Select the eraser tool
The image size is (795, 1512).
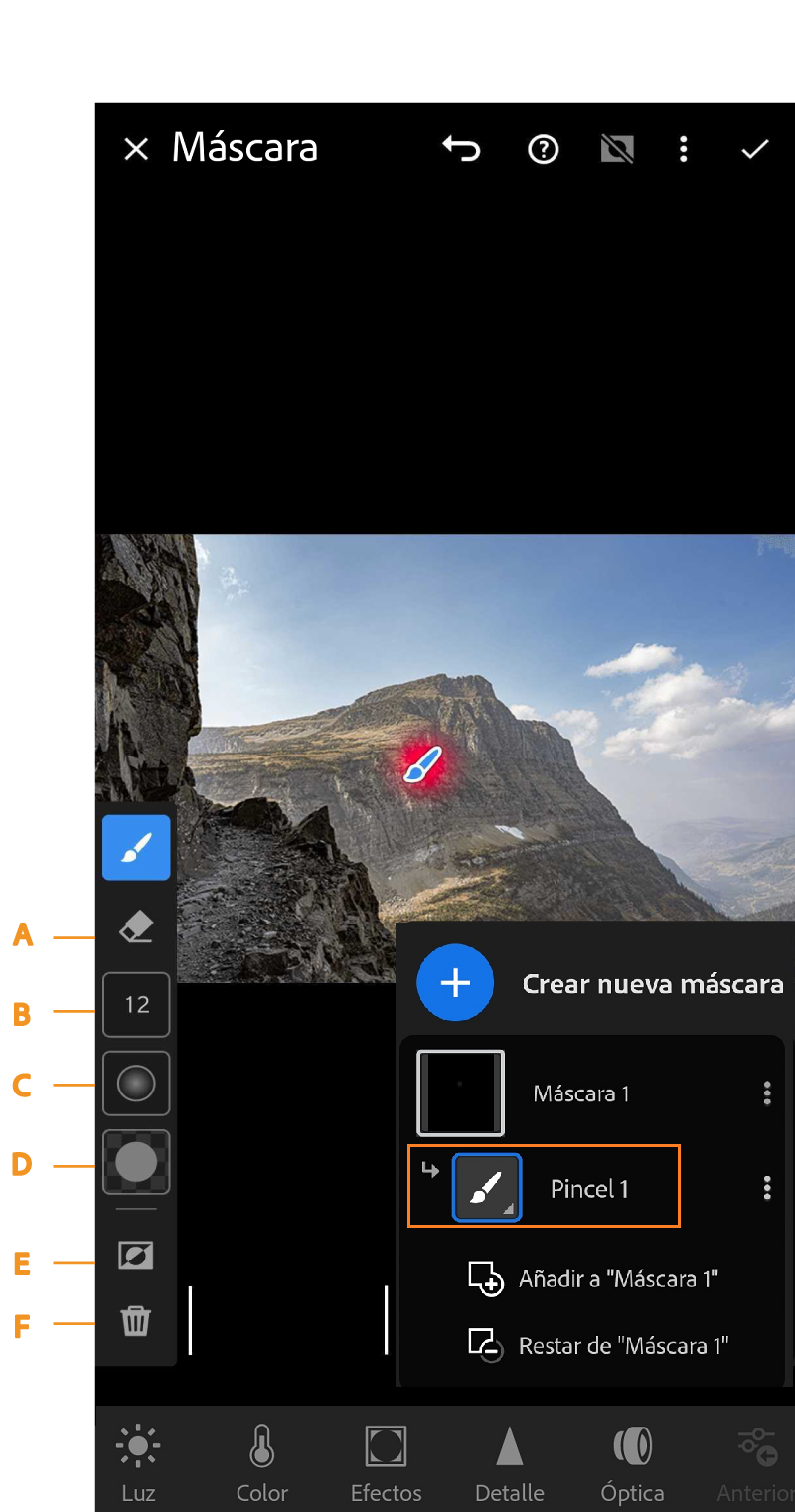click(x=136, y=927)
